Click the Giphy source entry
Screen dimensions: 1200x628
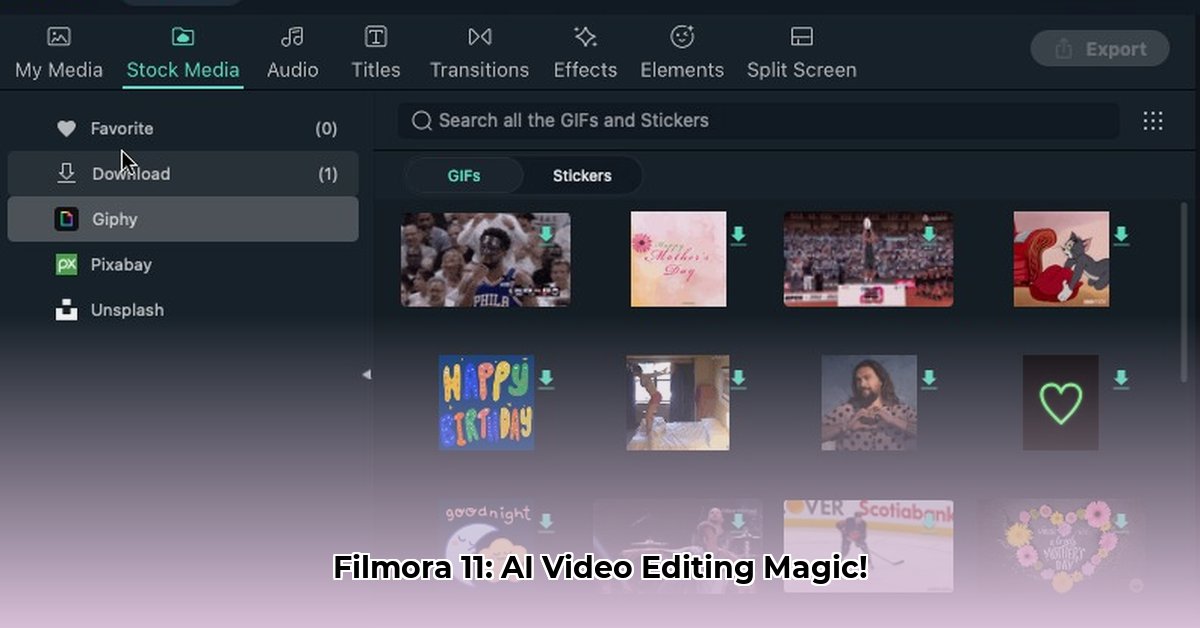pos(114,219)
